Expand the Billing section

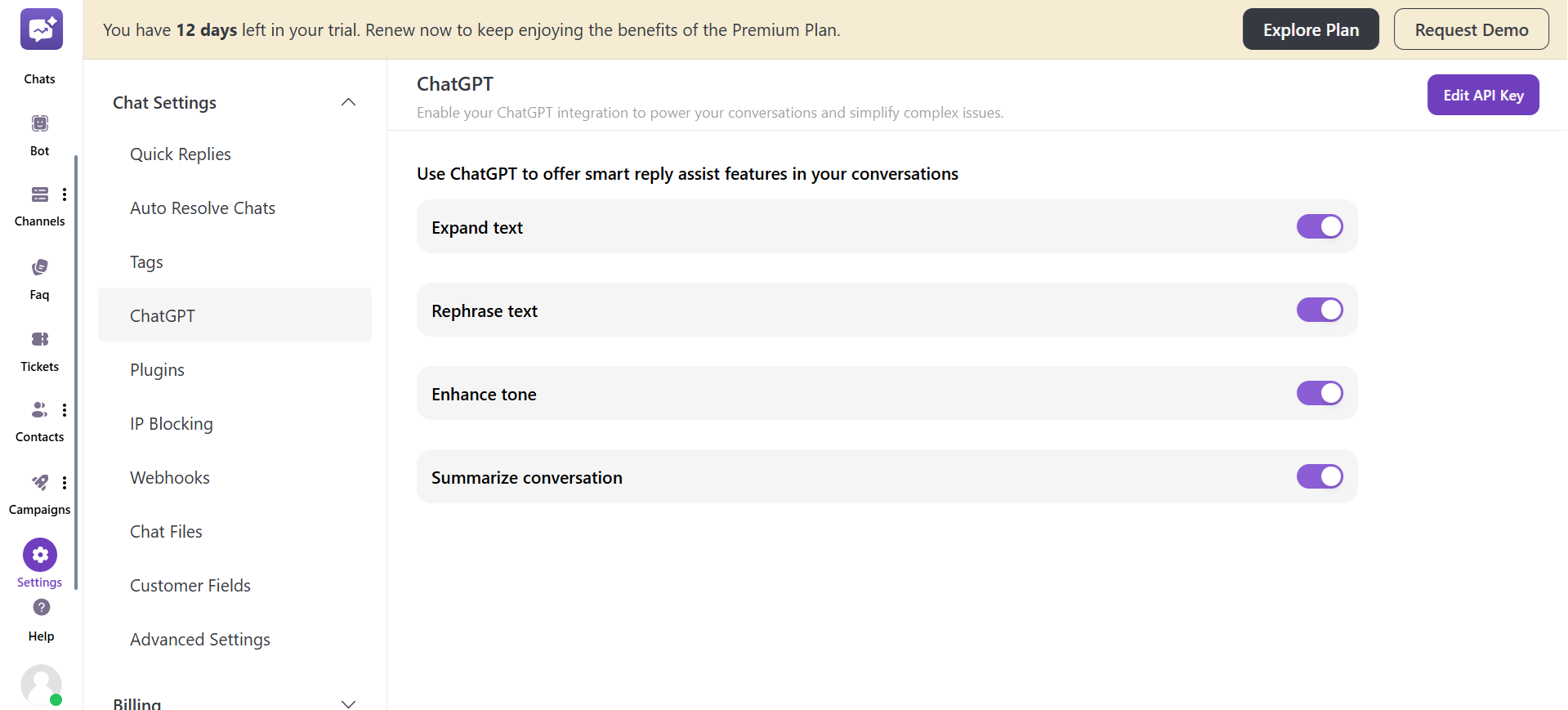tap(348, 703)
